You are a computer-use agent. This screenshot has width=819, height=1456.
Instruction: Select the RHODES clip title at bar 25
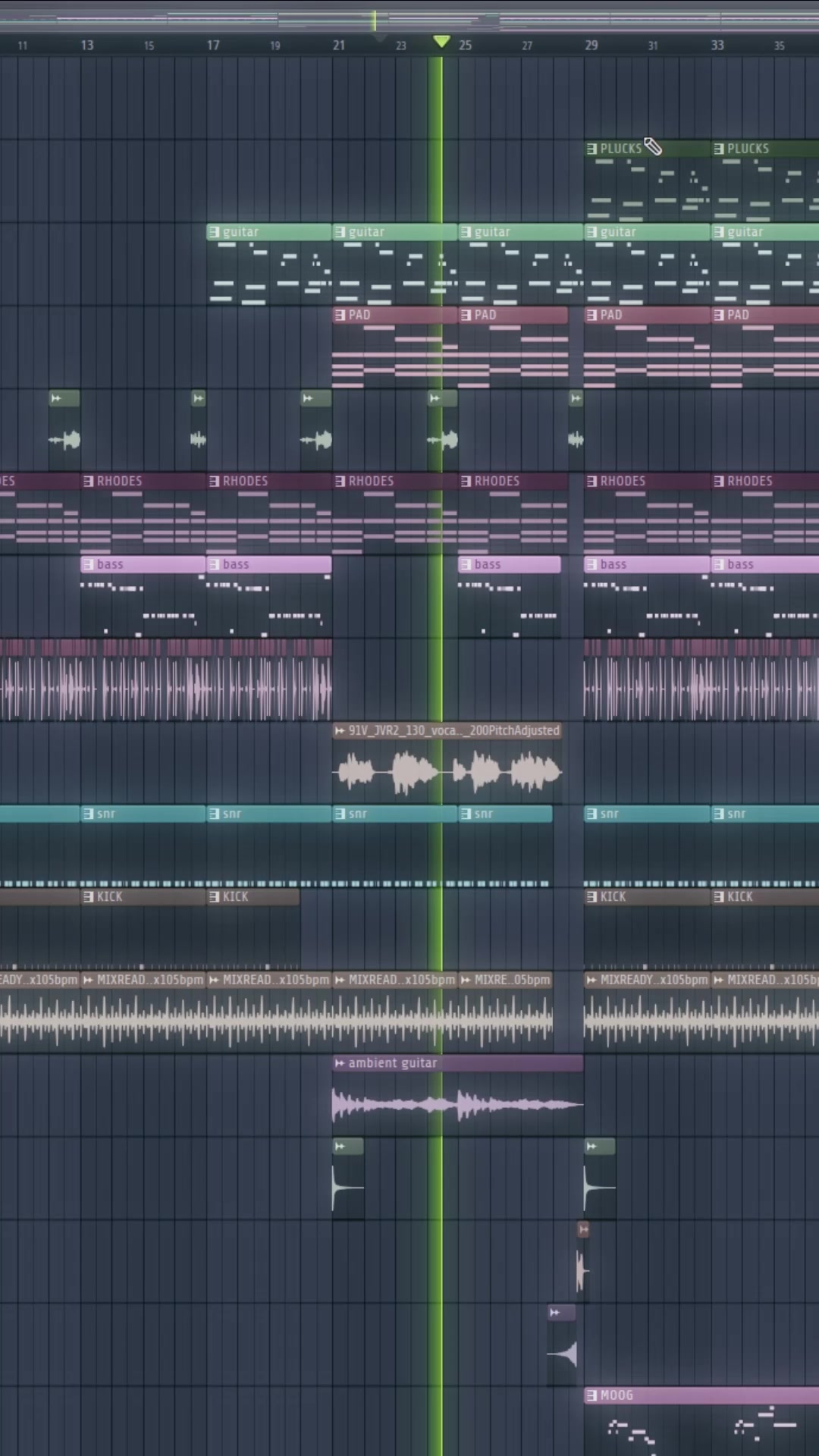[x=497, y=481]
